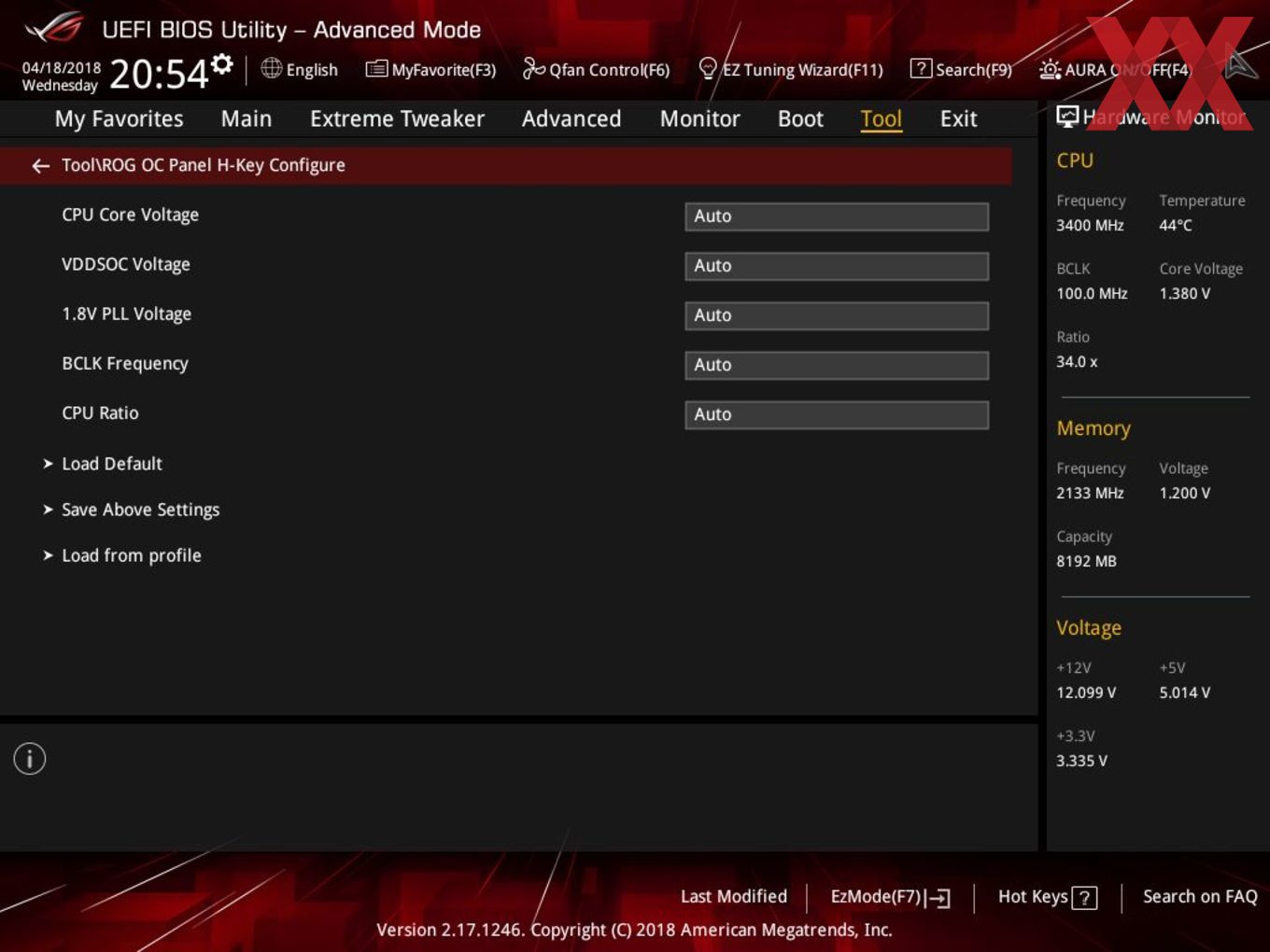Open the Exit tab
Viewport: 1270px width, 952px height.
[958, 119]
